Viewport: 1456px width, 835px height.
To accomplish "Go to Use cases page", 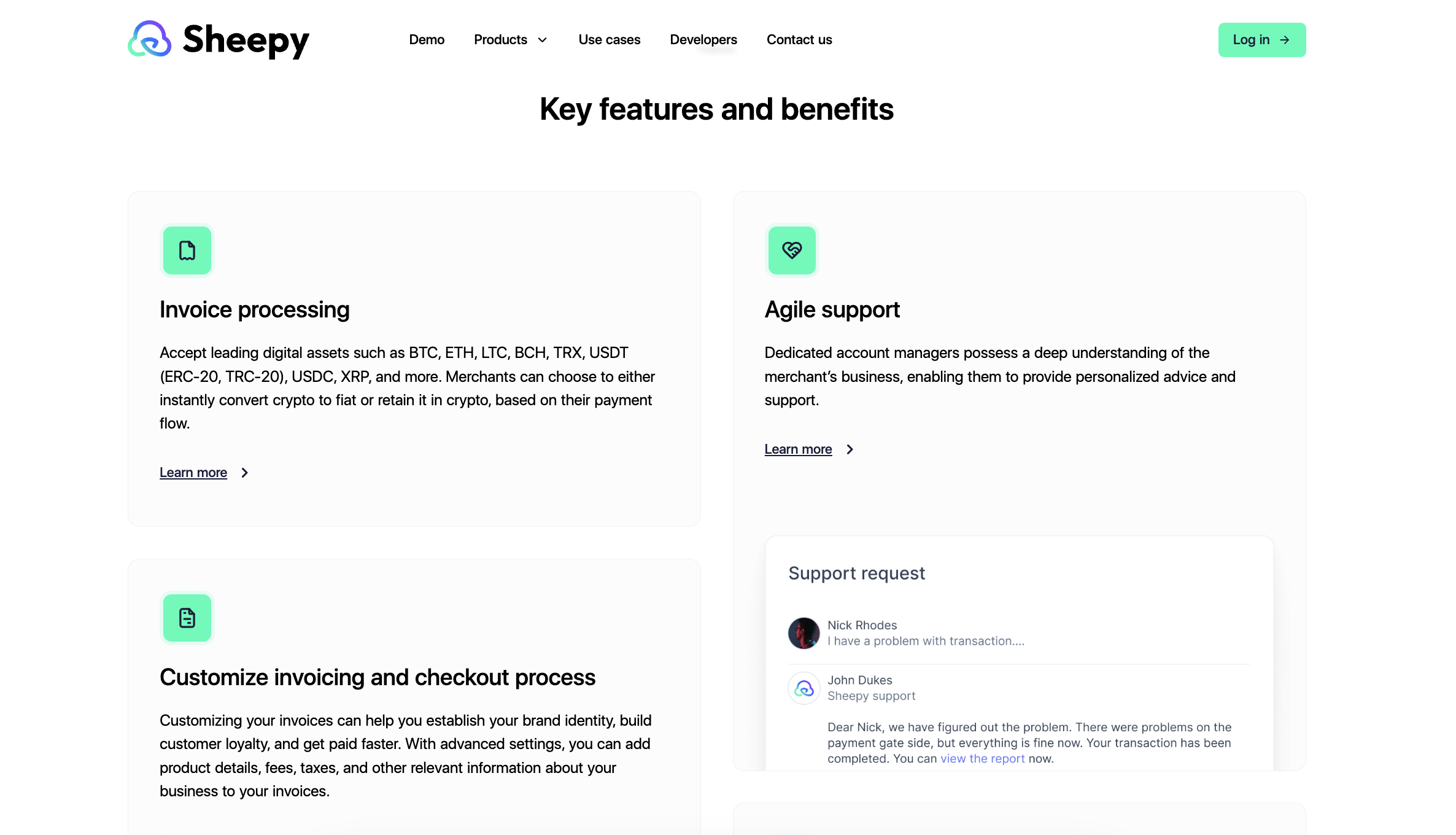I will coord(609,40).
